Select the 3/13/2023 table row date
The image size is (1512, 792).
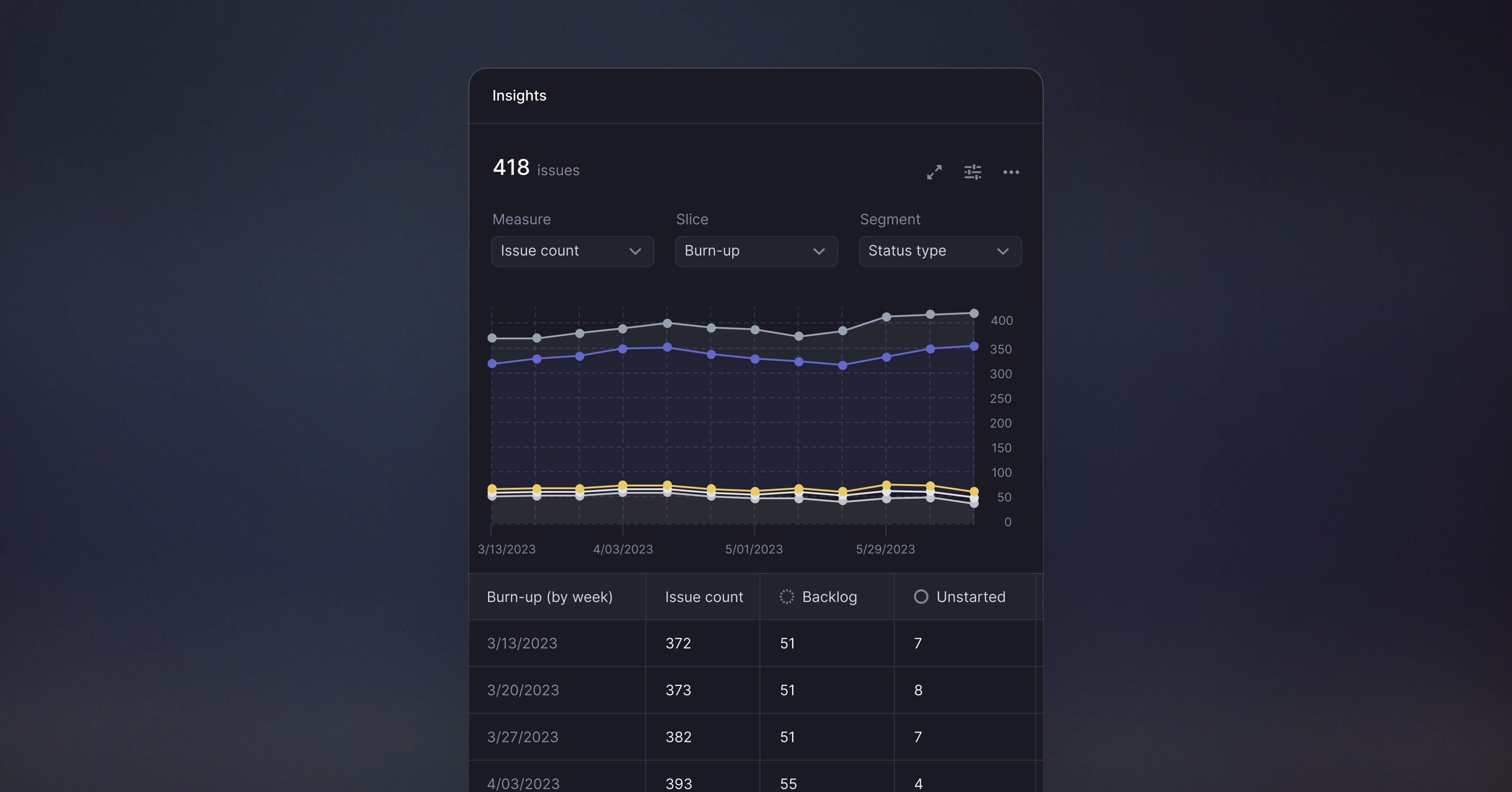coord(522,644)
